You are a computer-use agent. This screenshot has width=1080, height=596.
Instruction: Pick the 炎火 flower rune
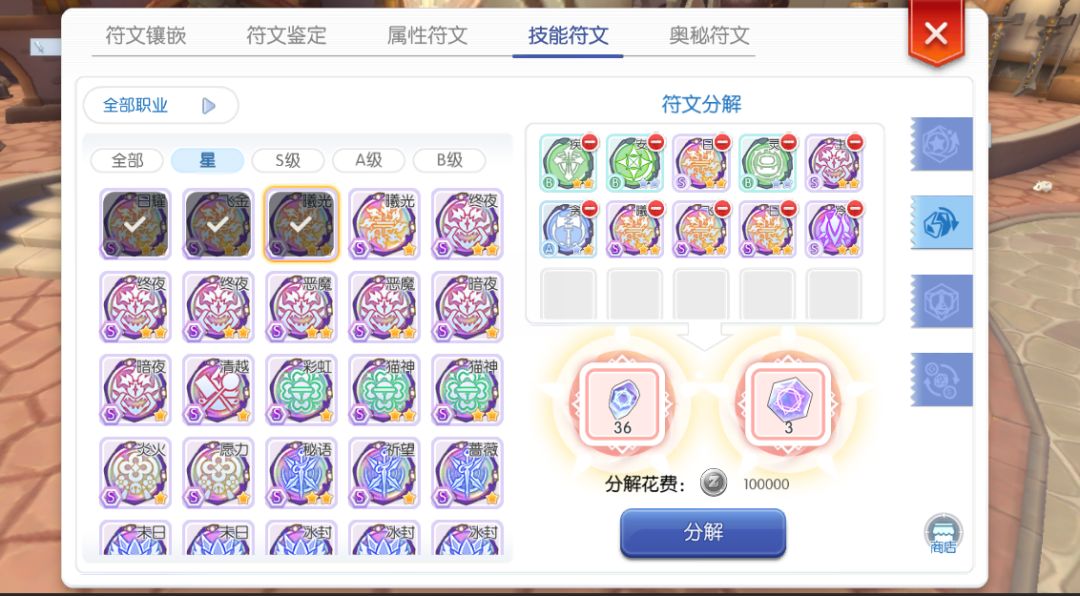135,473
